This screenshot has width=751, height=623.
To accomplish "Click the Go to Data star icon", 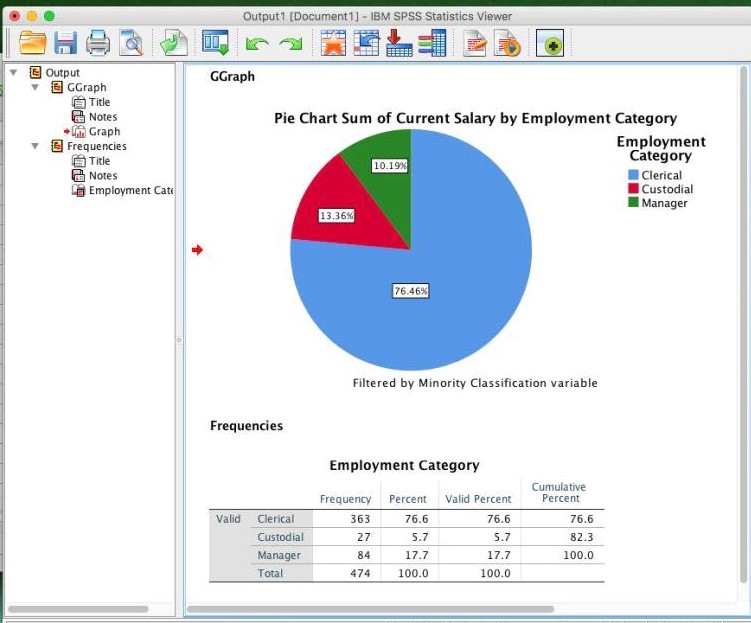I will (x=332, y=43).
